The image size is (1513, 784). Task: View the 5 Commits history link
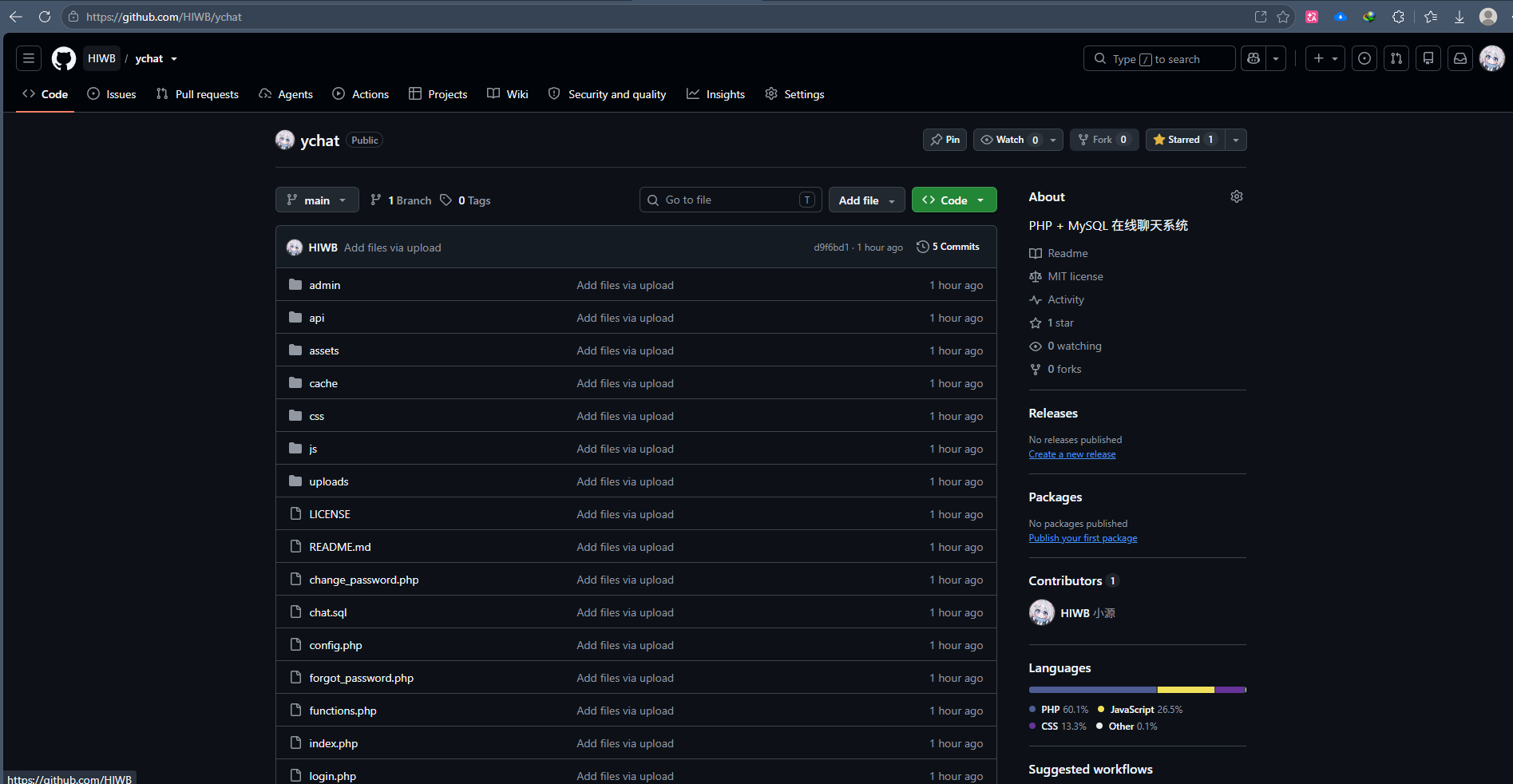click(x=948, y=247)
